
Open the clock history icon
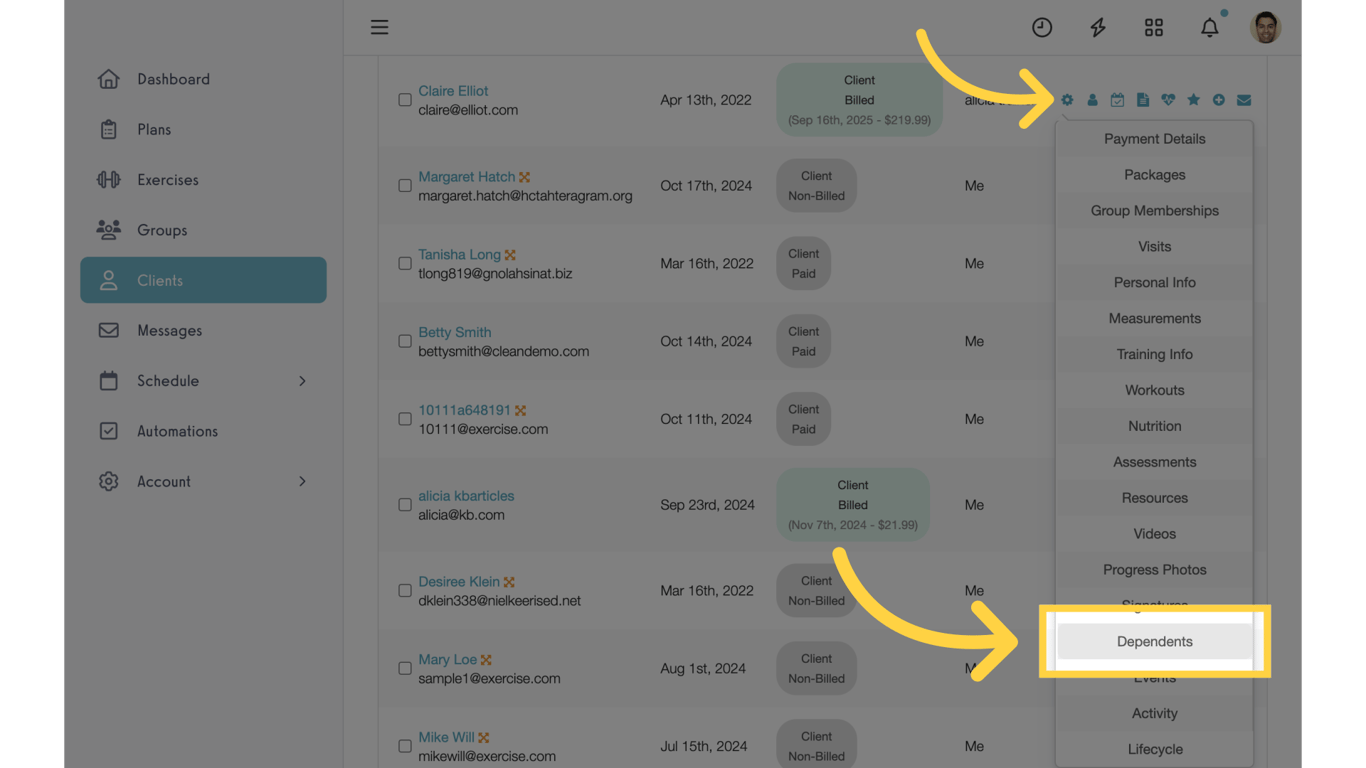point(1042,27)
